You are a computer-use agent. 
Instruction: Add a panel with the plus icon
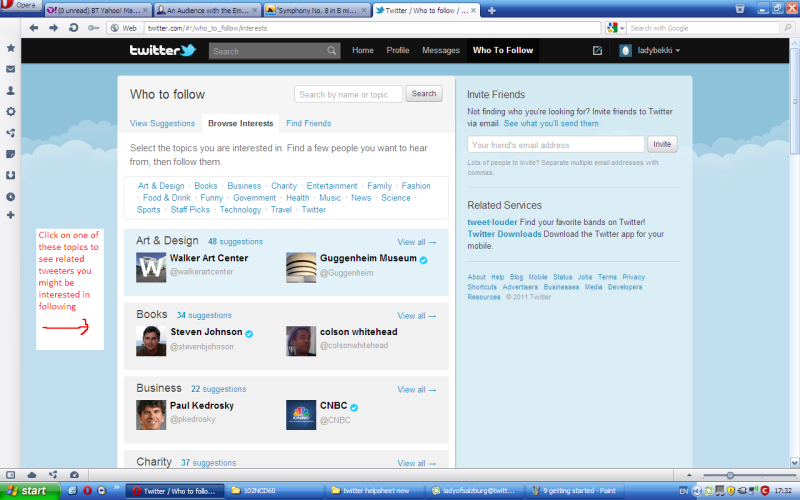point(10,215)
